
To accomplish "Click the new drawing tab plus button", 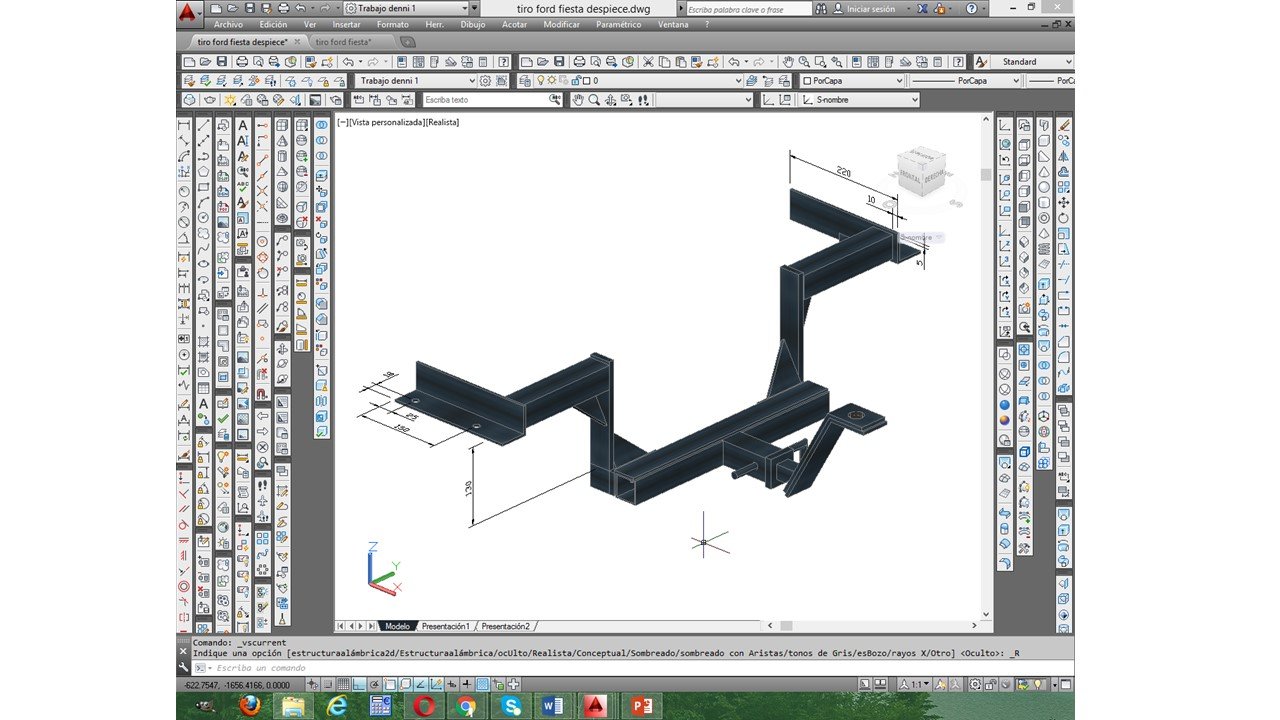I will (407, 42).
